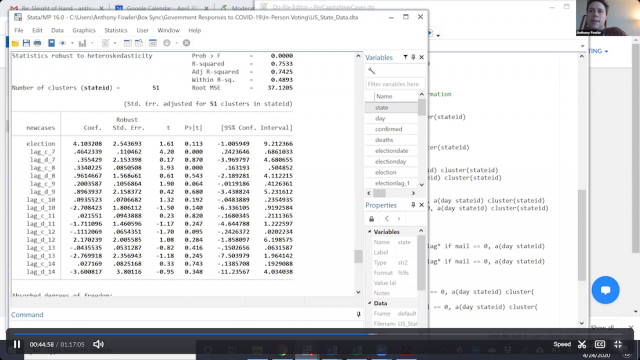
Task: Open the Data Editor (Edit) icon
Action: click(127, 43)
